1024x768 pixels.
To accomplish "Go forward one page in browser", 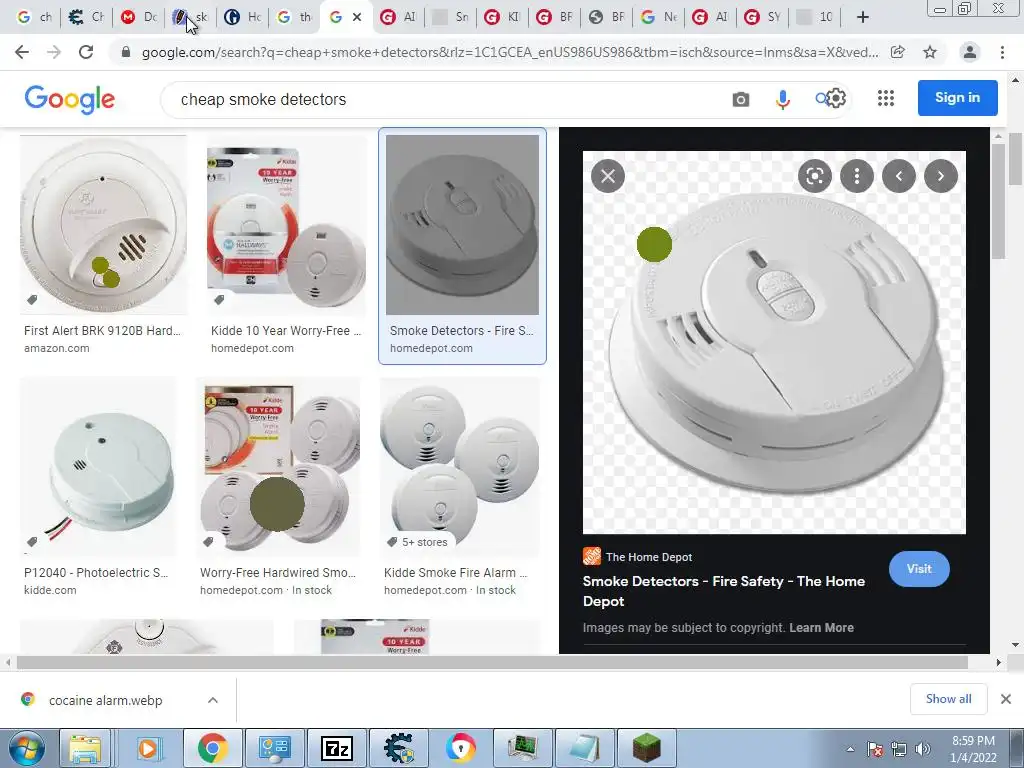I will click(x=54, y=52).
